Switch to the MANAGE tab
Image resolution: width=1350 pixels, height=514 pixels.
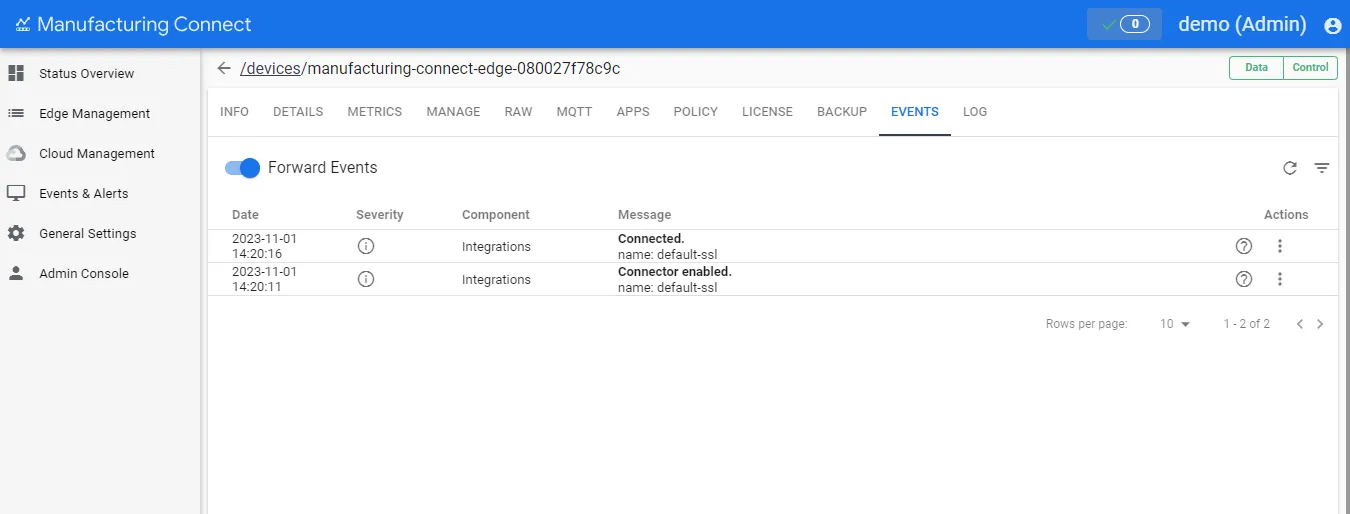453,112
